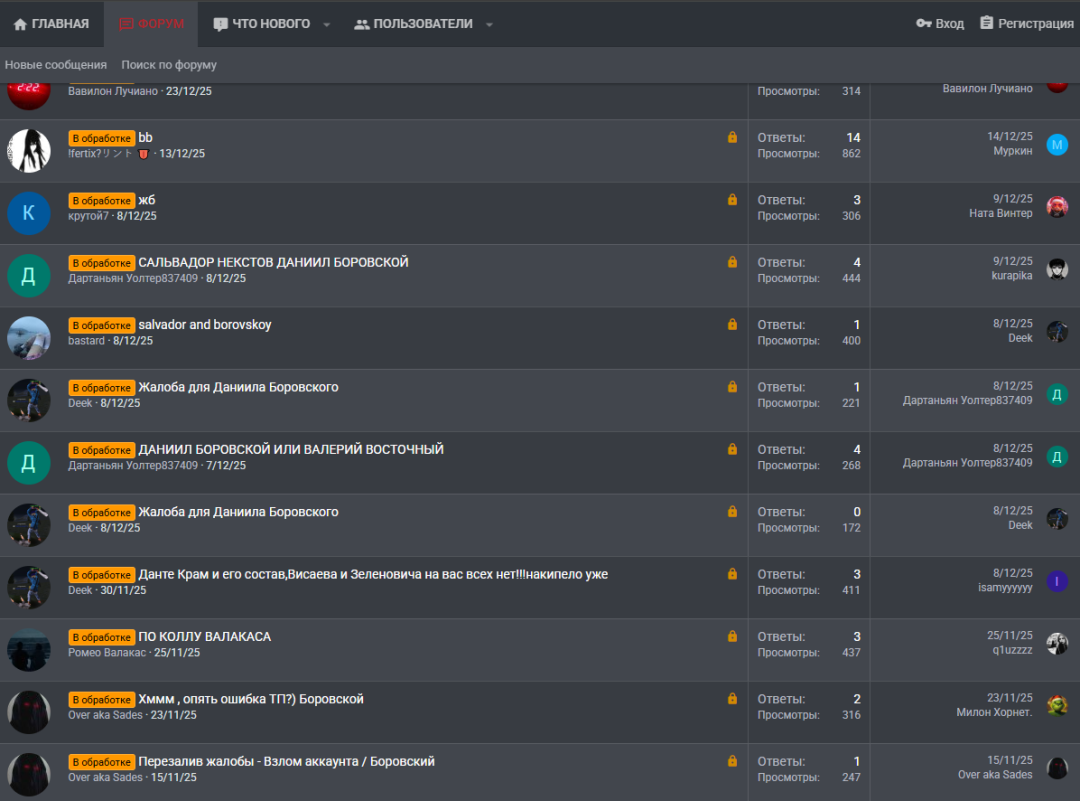1080x801 pixels.
Task: Click the blue "К" avatar of крутой7
Action: tap(28, 213)
